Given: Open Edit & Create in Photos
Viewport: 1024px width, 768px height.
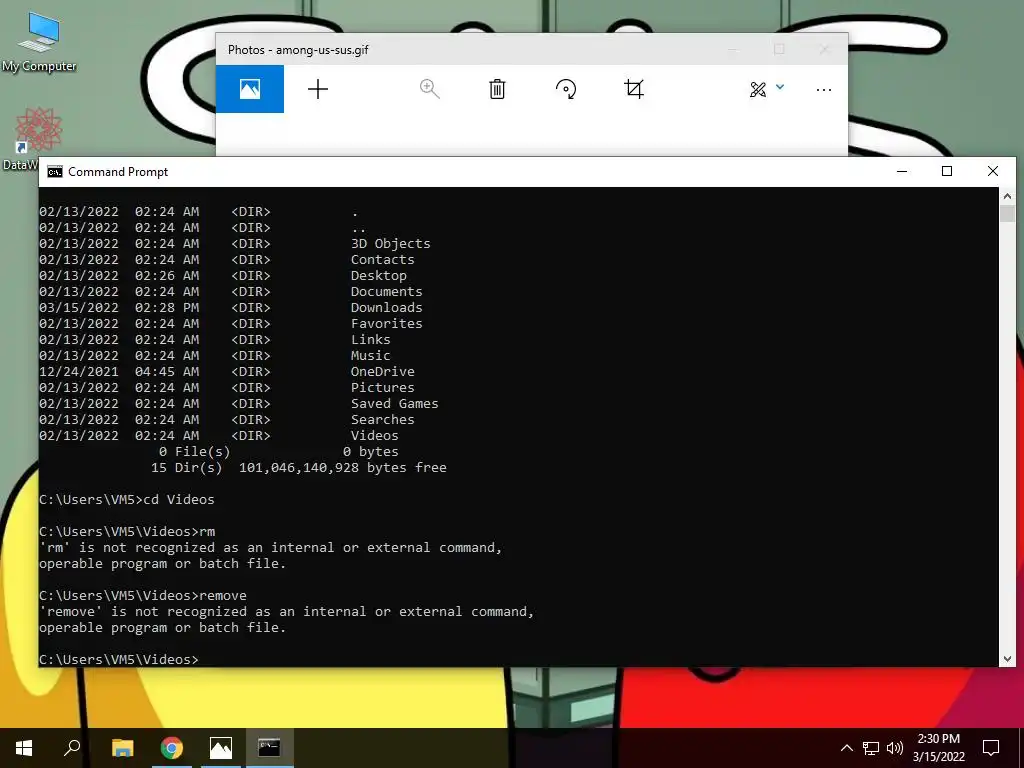Looking at the screenshot, I should [758, 89].
